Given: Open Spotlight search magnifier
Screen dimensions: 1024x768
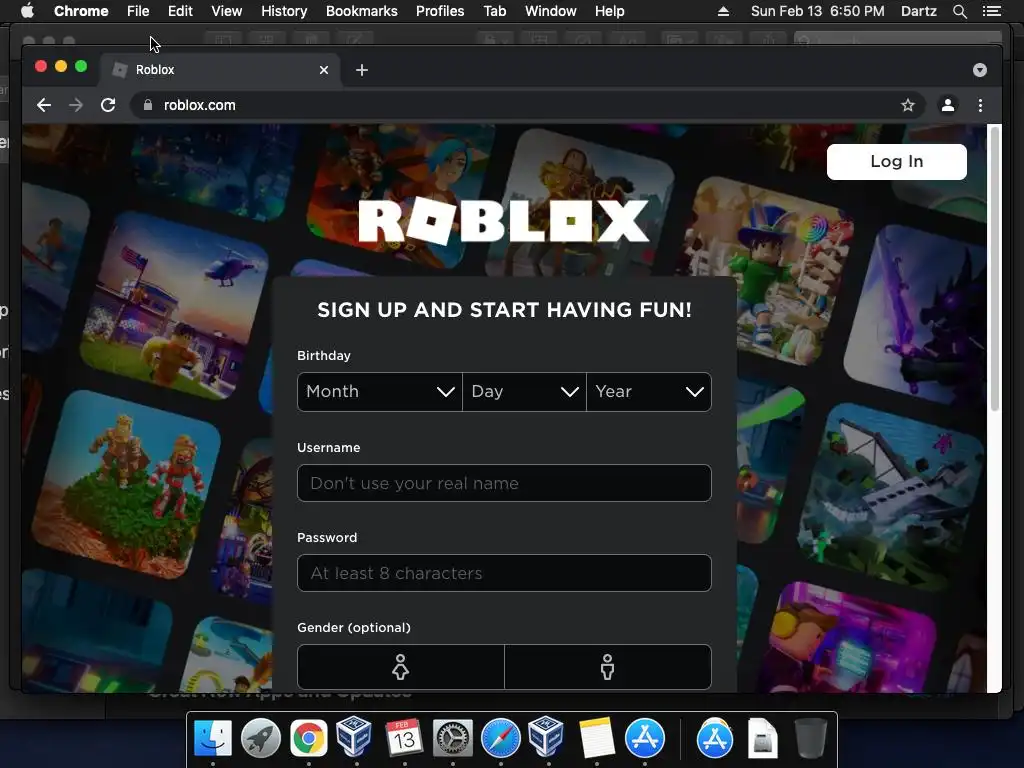Looking at the screenshot, I should 959,11.
